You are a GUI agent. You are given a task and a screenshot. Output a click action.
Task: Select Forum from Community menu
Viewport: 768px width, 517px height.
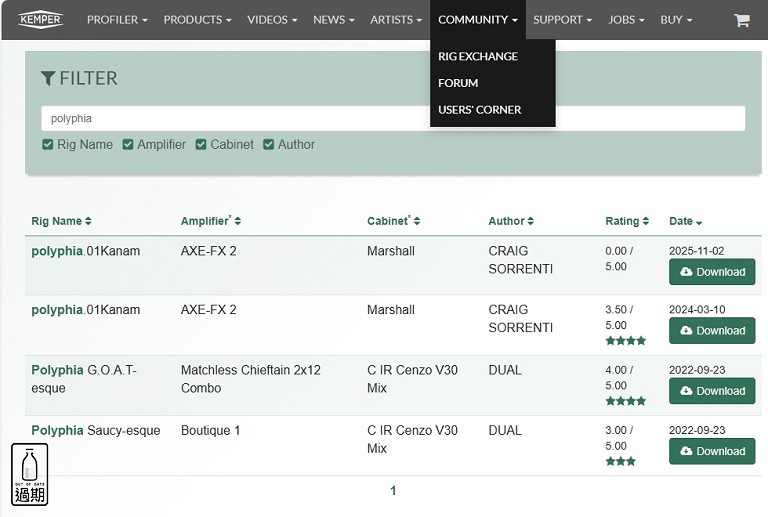(458, 83)
